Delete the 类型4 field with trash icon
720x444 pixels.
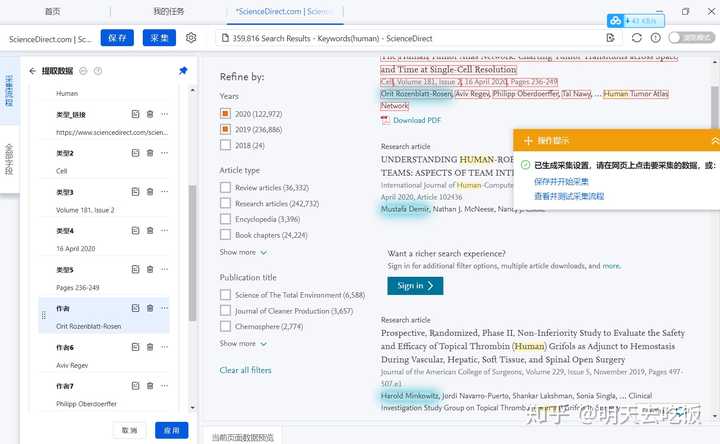[x=150, y=230]
